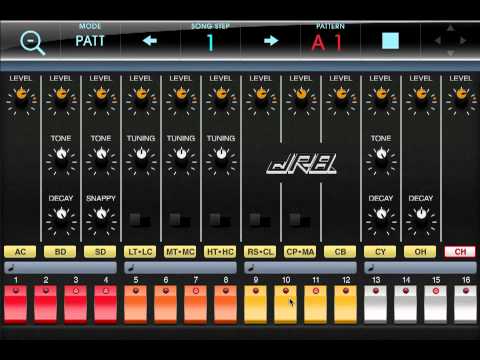Select the AC accent instrument button
480x360 pixels.
[20, 252]
